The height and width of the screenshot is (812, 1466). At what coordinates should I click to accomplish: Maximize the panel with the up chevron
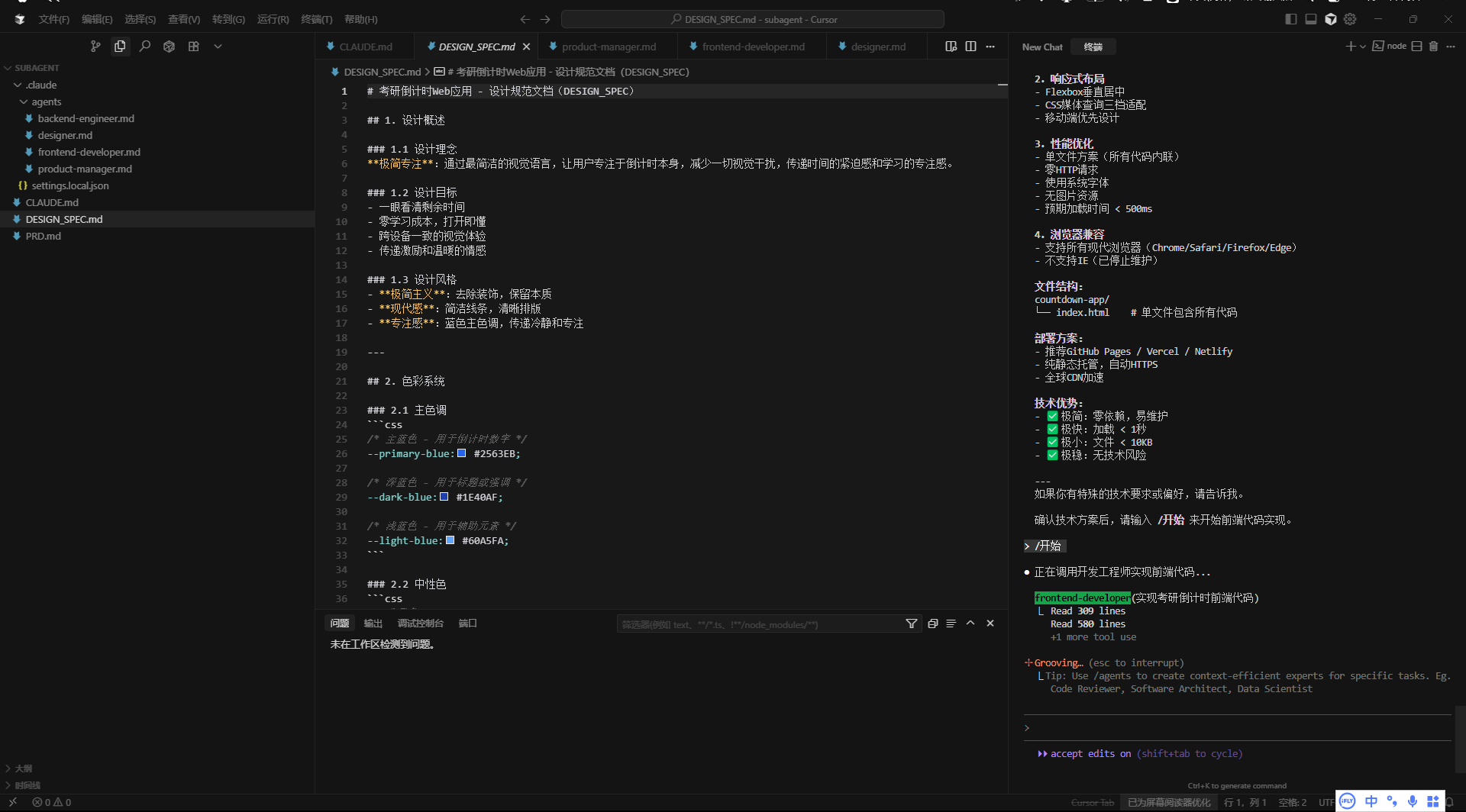970,623
